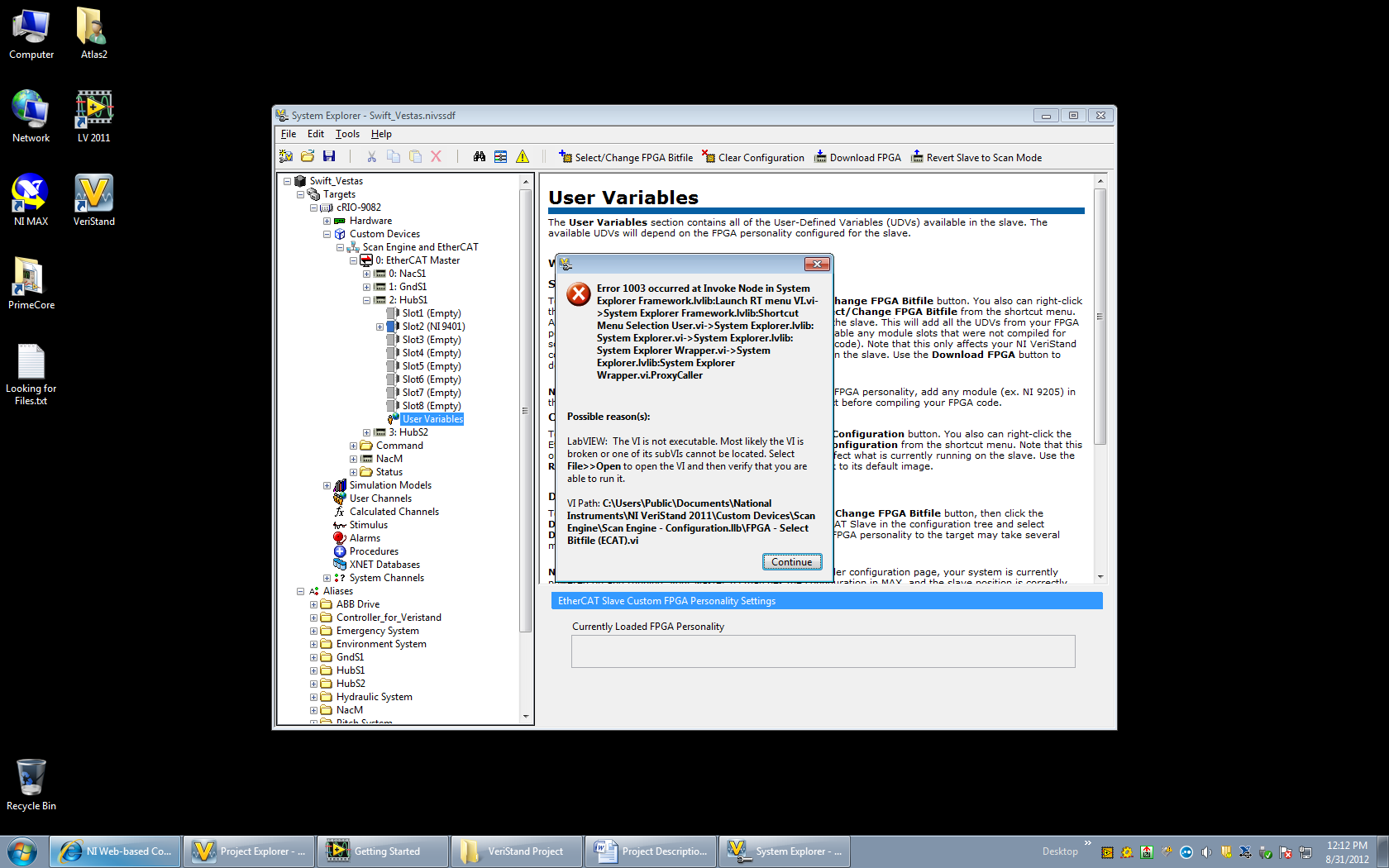
Task: Select Calculated Channels tree item
Action: click(394, 512)
